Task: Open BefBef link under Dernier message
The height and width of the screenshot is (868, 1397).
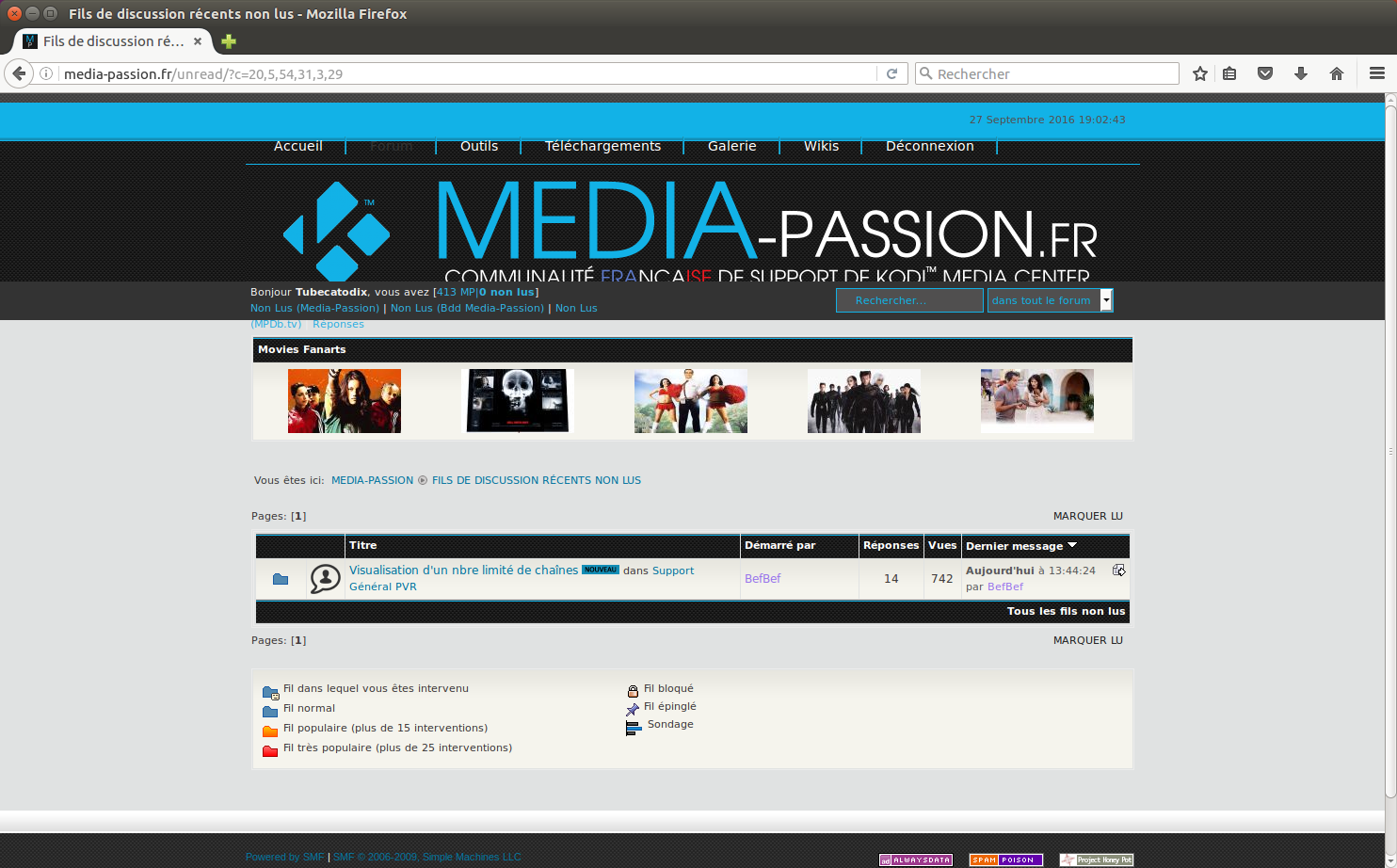Action: (1005, 587)
